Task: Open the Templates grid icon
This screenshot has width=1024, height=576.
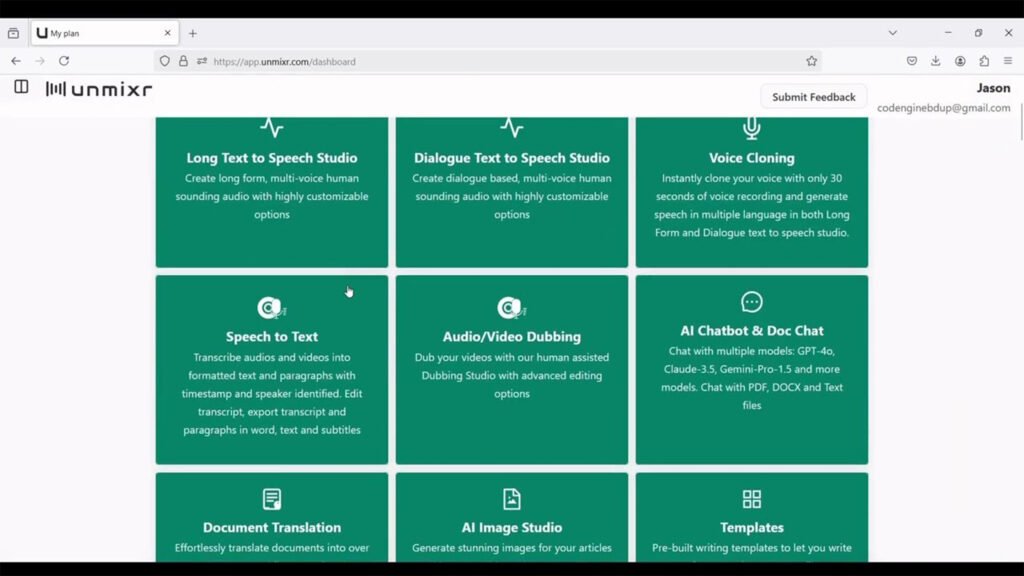Action: pyautogui.click(x=751, y=499)
